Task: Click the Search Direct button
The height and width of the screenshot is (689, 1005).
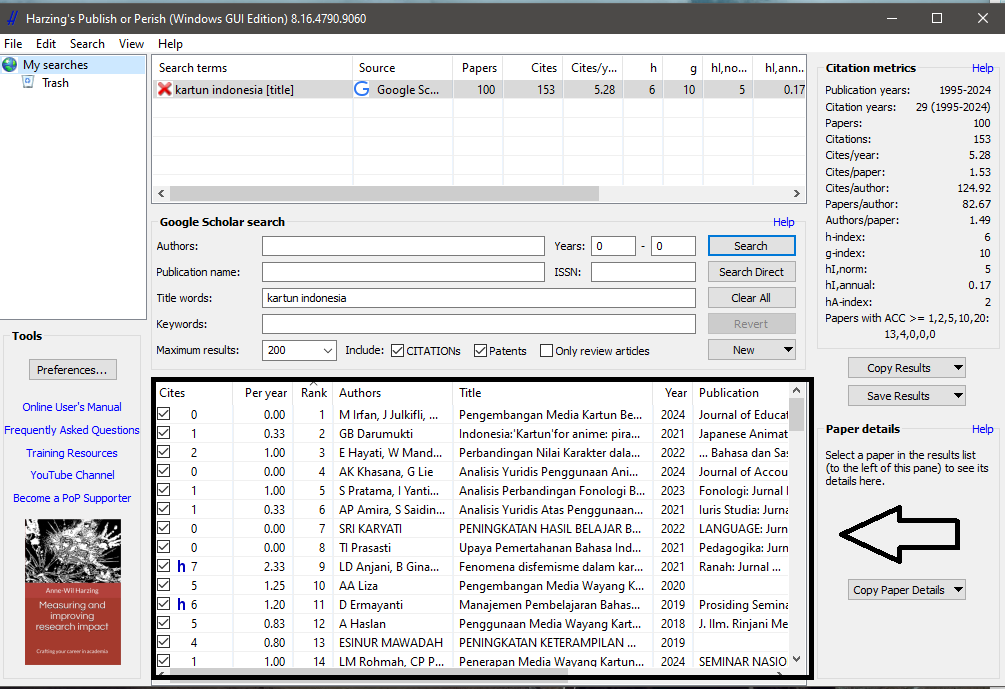Action: click(x=751, y=272)
